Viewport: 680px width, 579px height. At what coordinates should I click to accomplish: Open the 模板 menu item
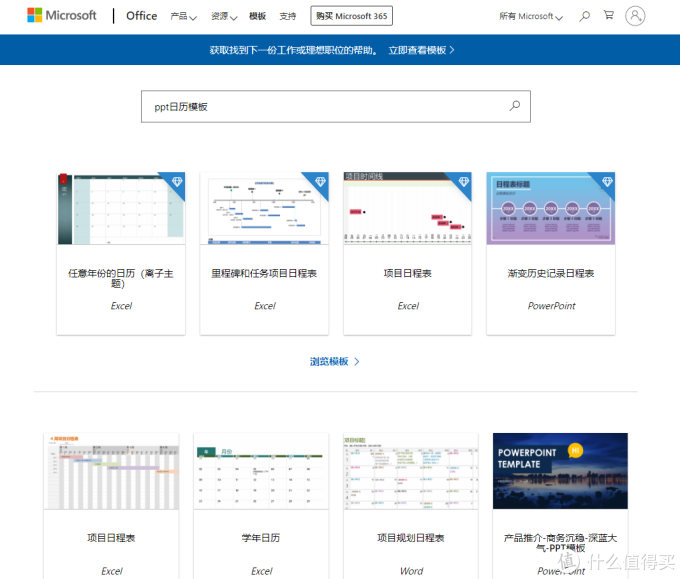pos(257,16)
